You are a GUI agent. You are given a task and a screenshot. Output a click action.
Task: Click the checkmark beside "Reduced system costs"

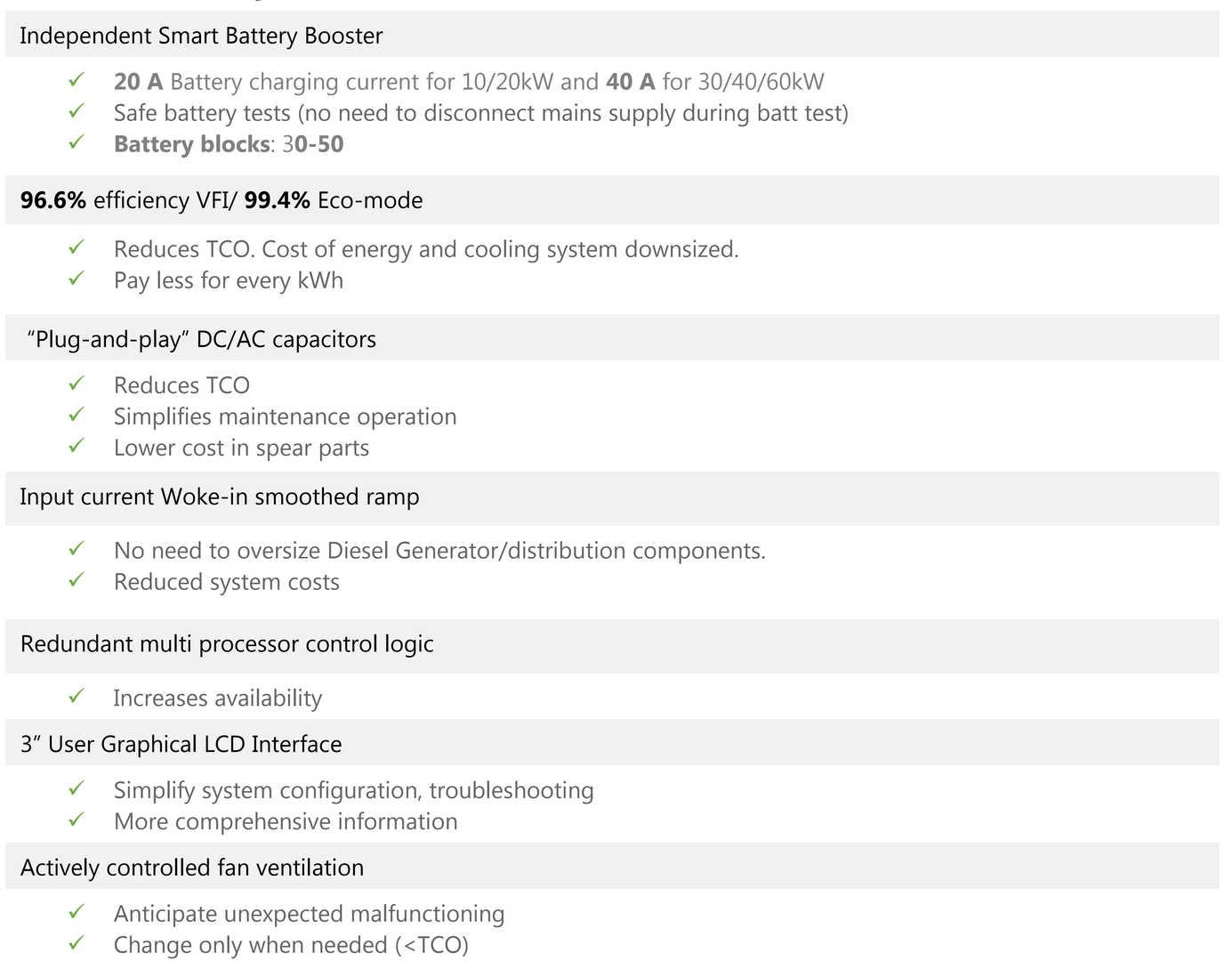coord(76,580)
